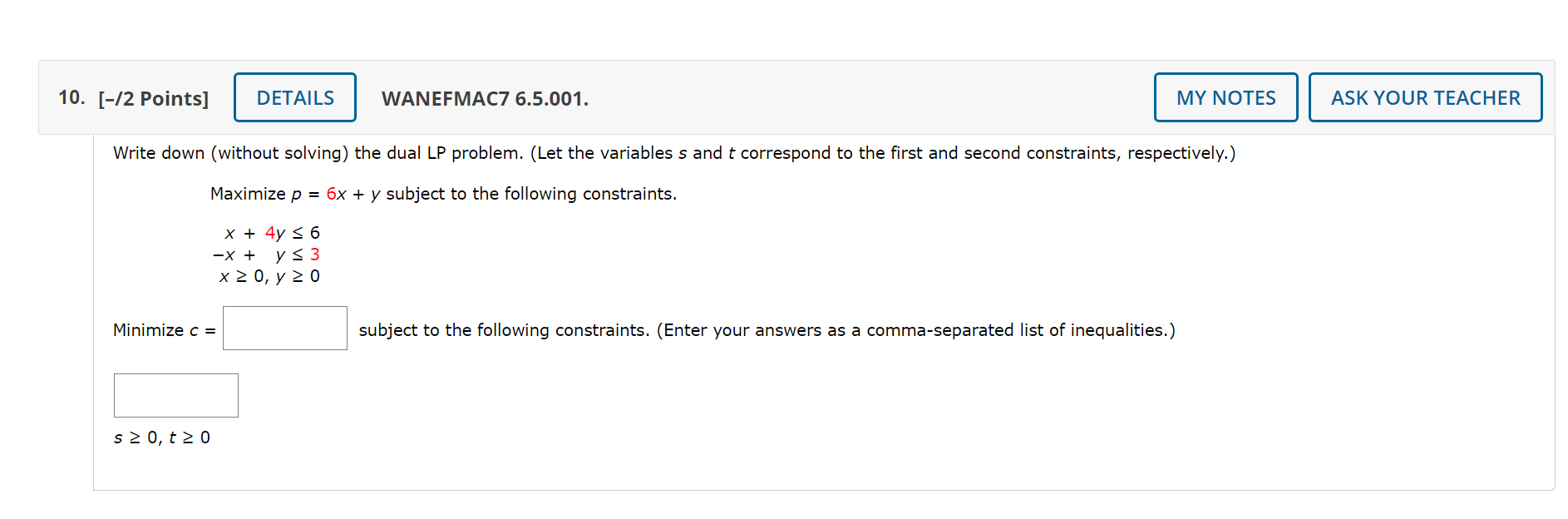The width and height of the screenshot is (1568, 519).
Task: Click the s ≥ 0, t ≥ 0 text
Action: tap(163, 437)
